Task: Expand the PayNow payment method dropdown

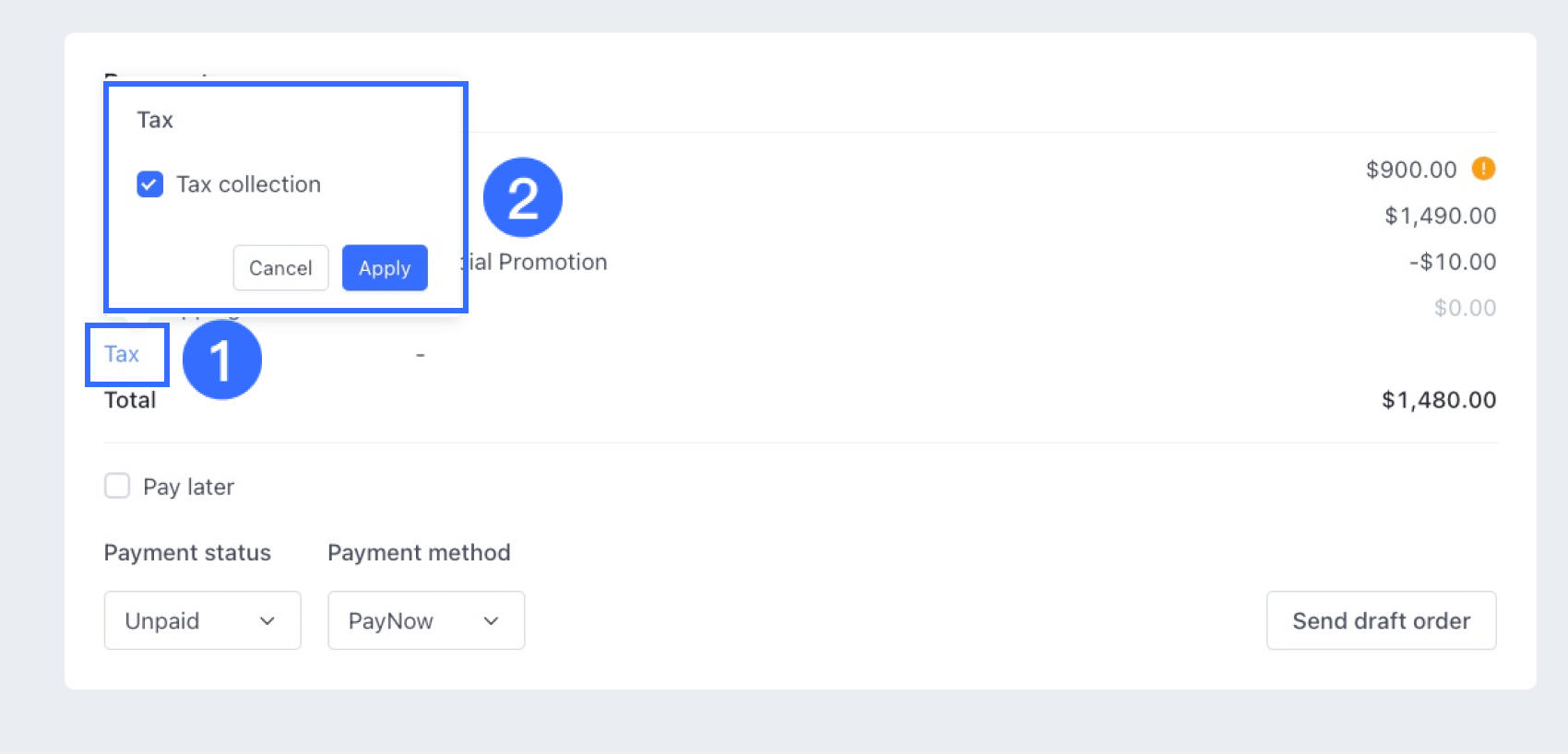Action: (x=426, y=620)
